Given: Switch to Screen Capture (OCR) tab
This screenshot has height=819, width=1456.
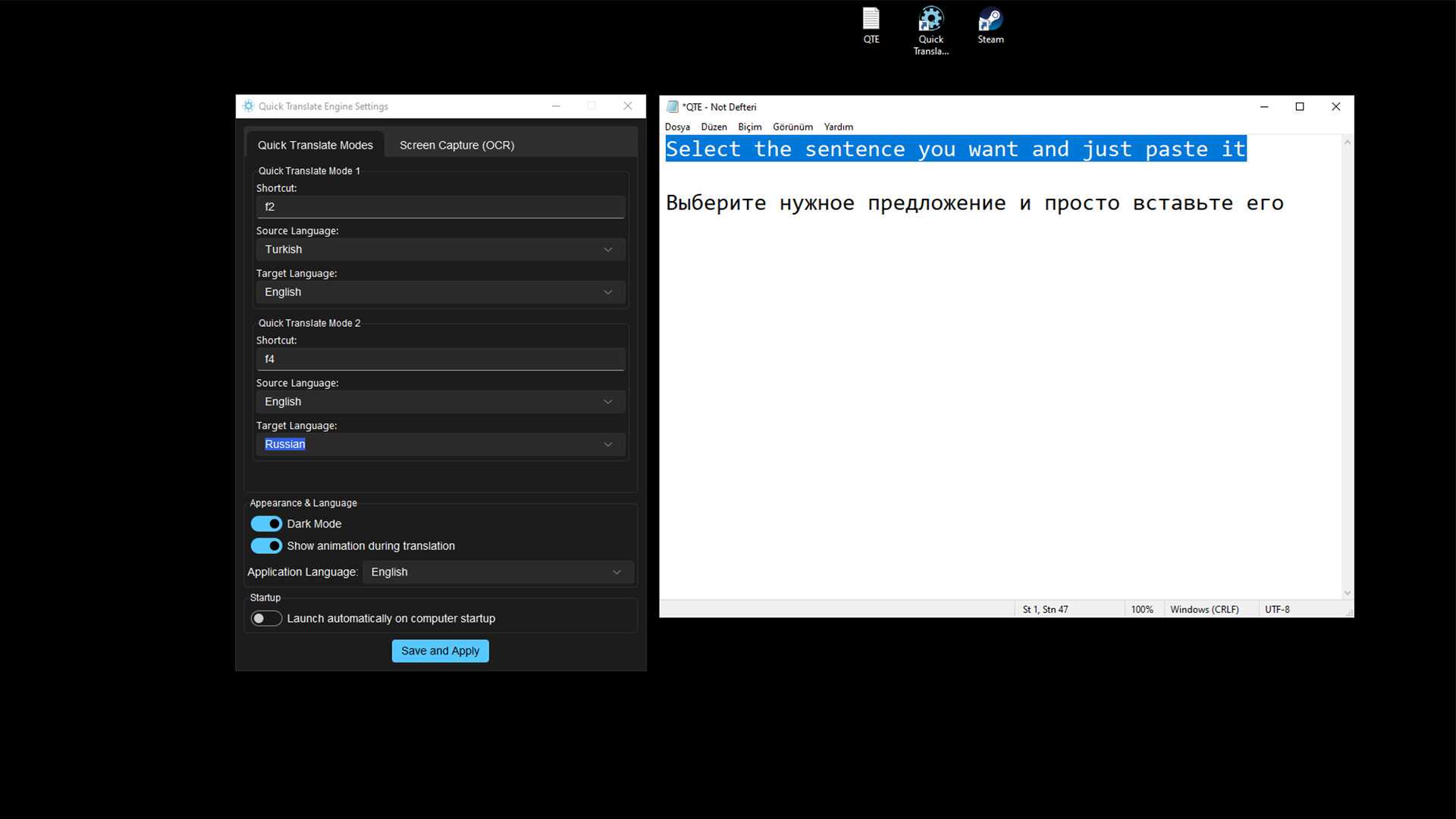Looking at the screenshot, I should (x=457, y=145).
